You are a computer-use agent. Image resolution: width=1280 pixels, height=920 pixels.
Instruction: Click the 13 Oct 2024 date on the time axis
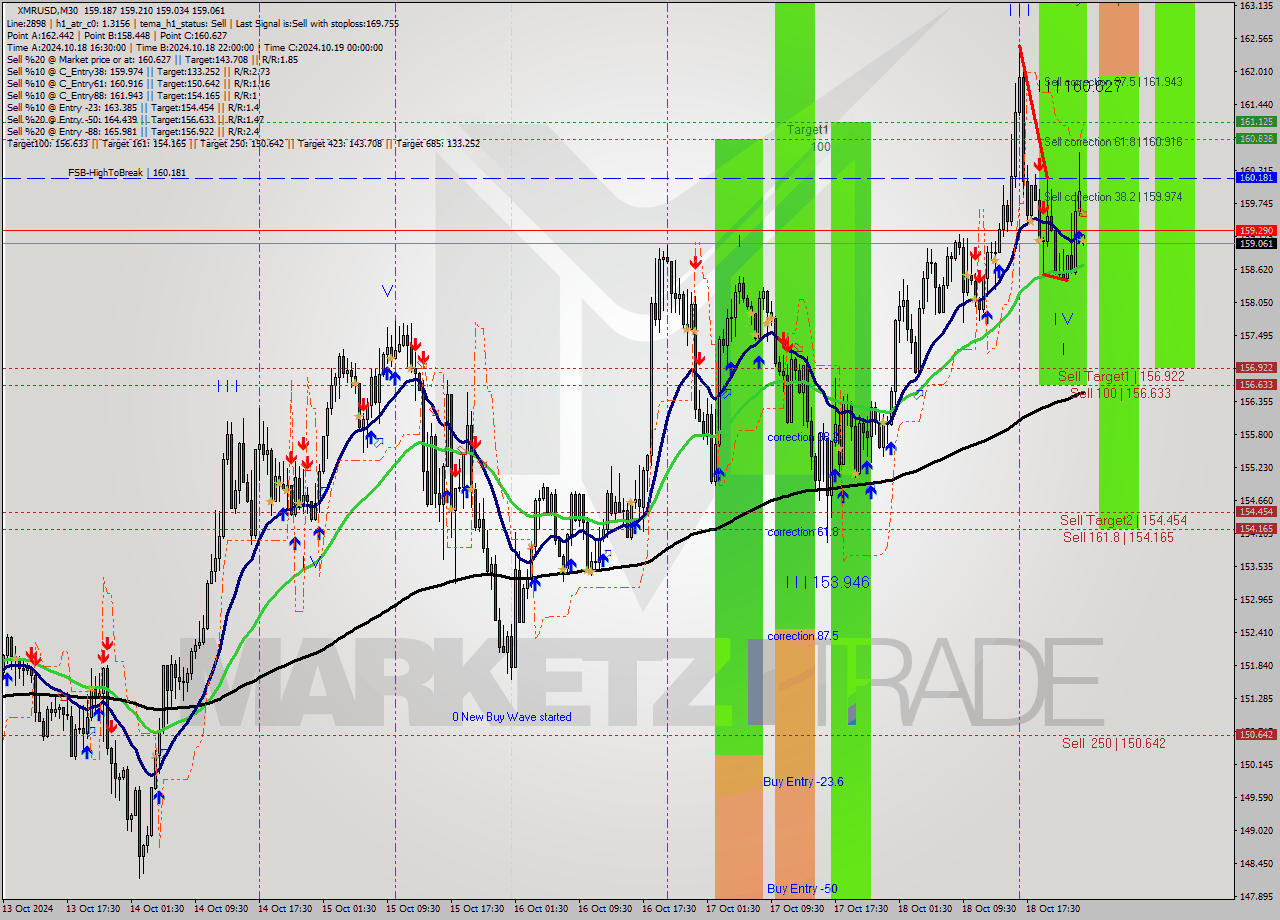click(x=27, y=909)
